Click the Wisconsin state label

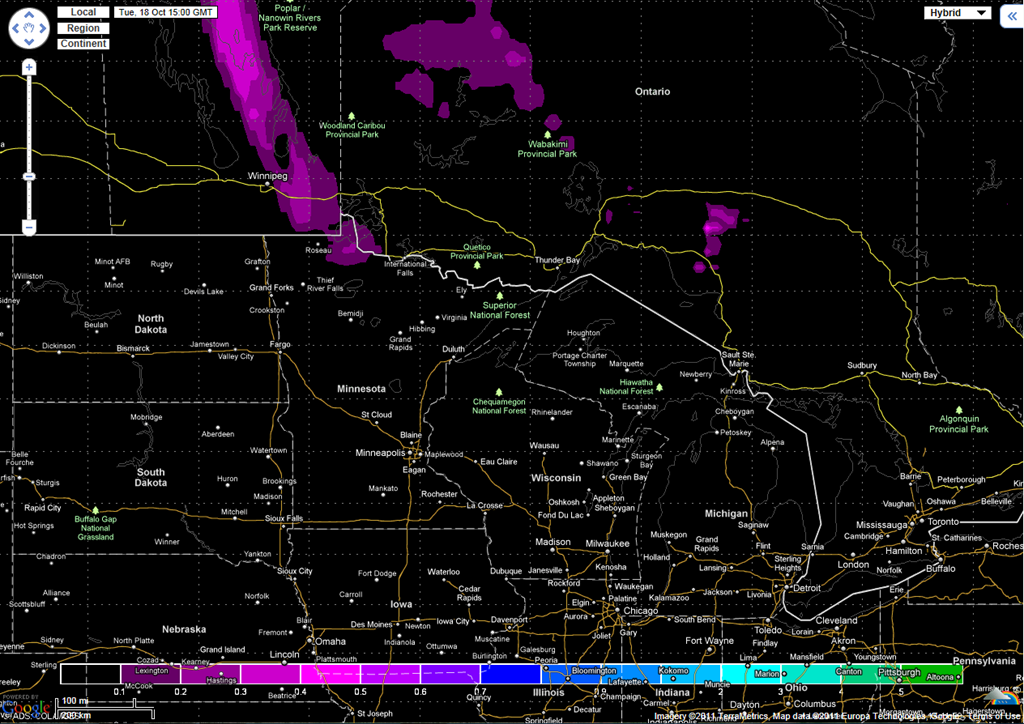click(x=556, y=478)
